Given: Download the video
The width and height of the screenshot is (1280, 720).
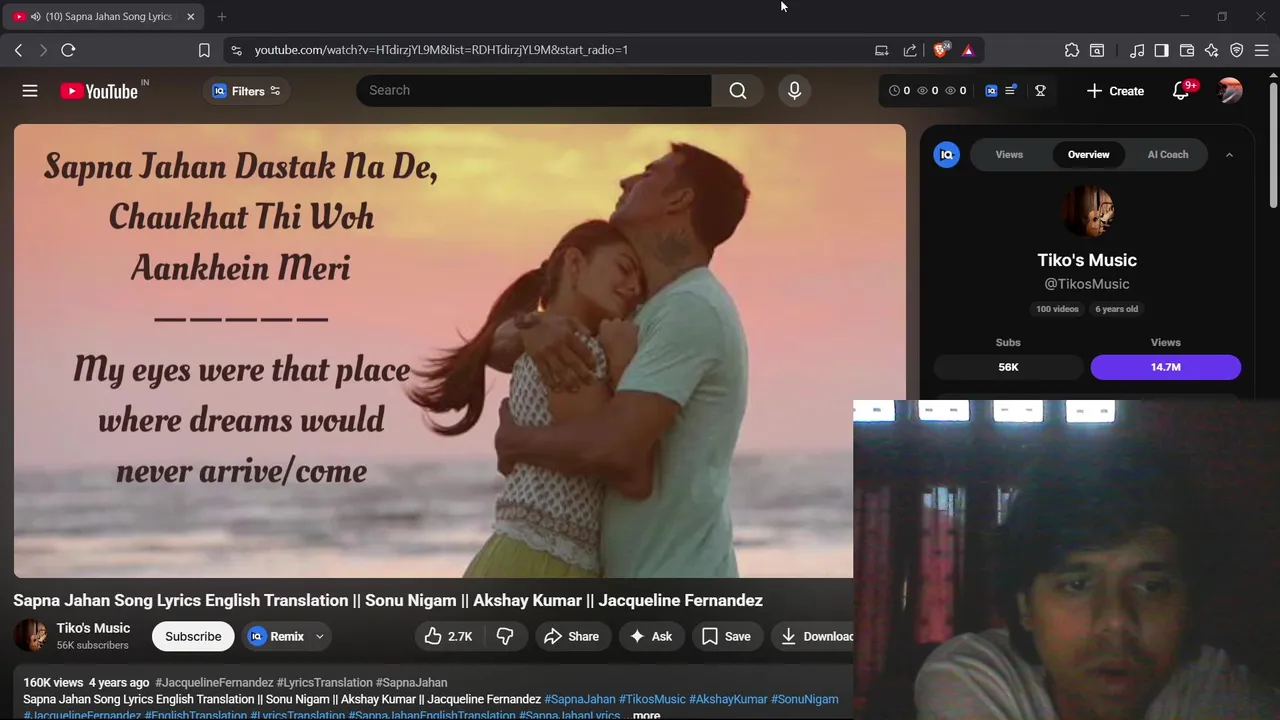Looking at the screenshot, I should coord(816,636).
